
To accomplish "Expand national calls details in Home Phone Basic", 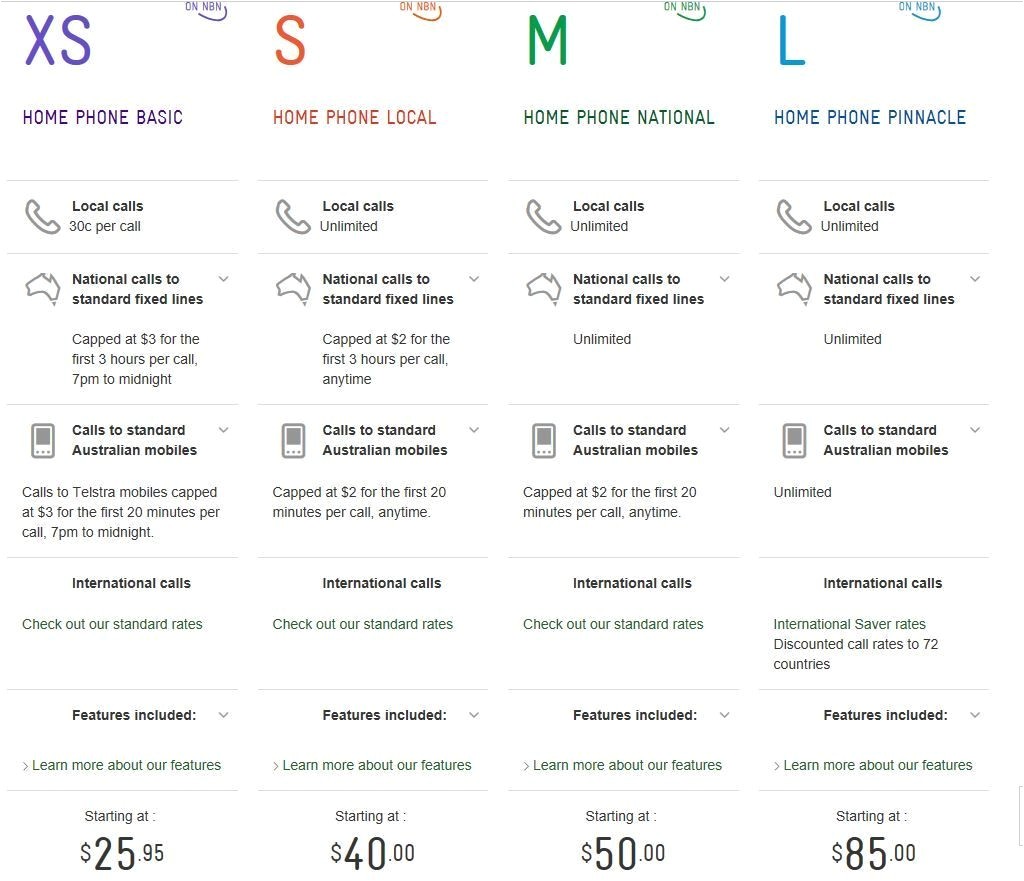I will tap(224, 279).
